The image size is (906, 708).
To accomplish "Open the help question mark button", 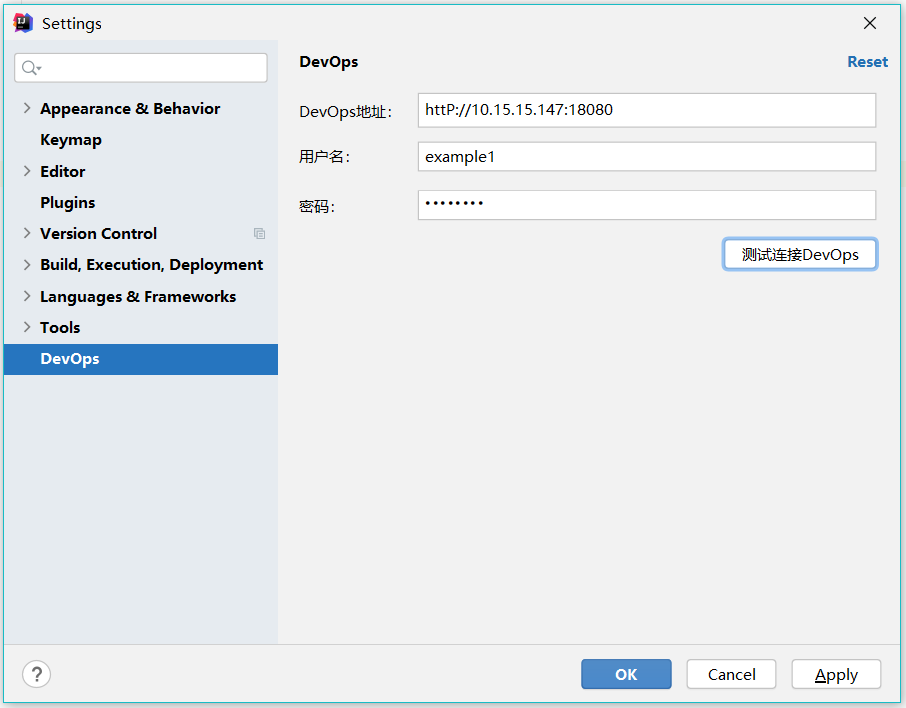I will [x=36, y=674].
